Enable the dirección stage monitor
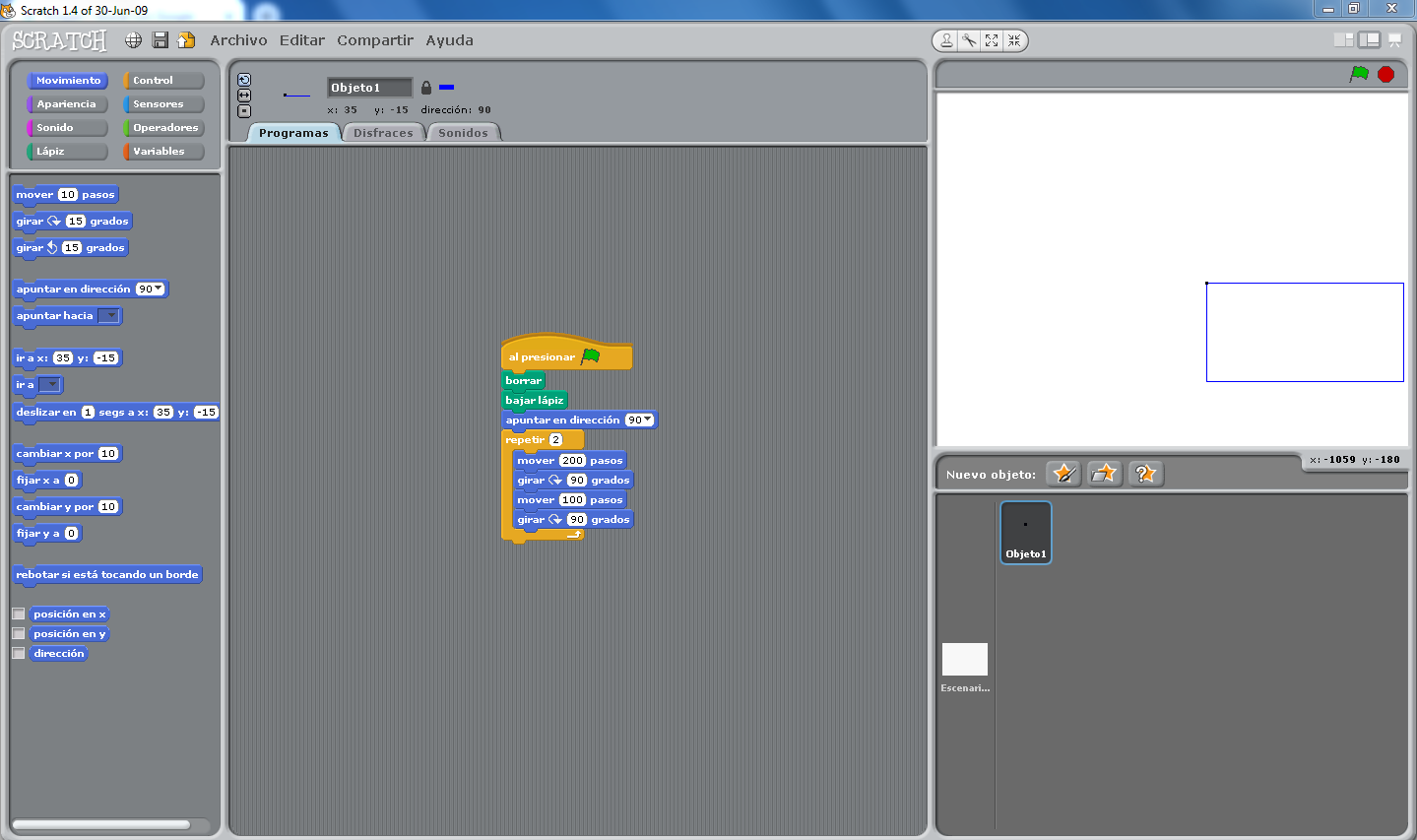 coord(18,653)
